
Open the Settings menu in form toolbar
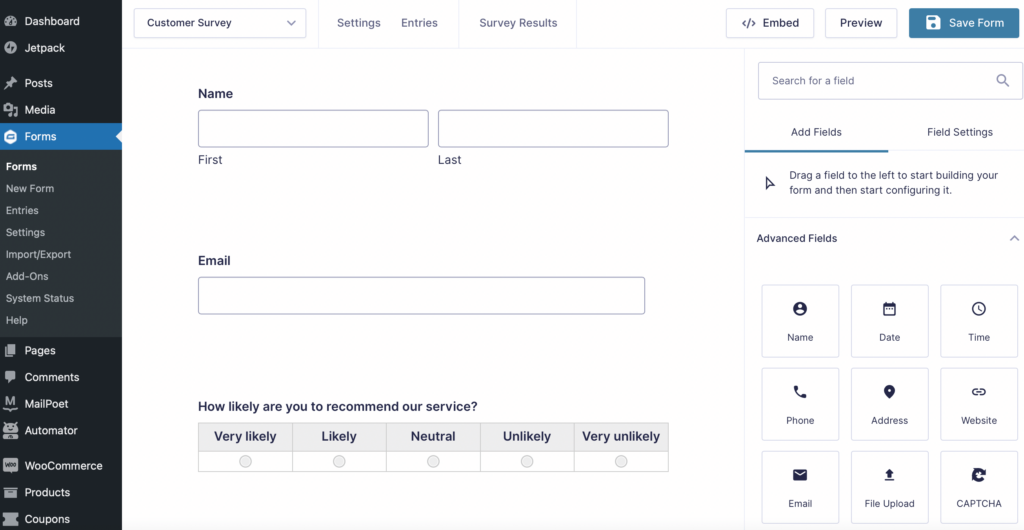pyautogui.click(x=358, y=23)
